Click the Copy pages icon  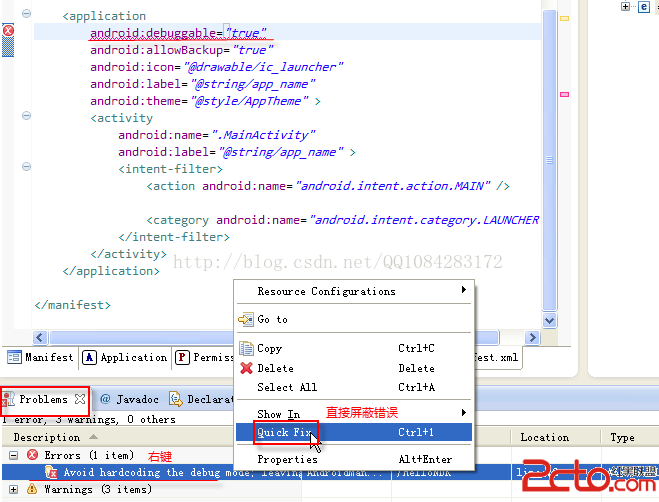[246, 348]
